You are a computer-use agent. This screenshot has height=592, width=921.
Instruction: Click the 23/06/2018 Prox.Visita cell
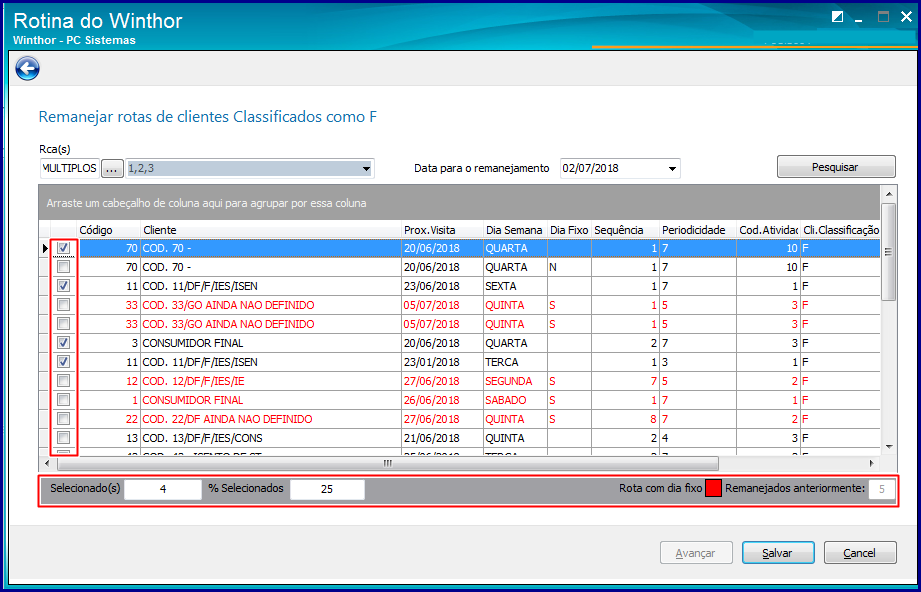coord(443,287)
